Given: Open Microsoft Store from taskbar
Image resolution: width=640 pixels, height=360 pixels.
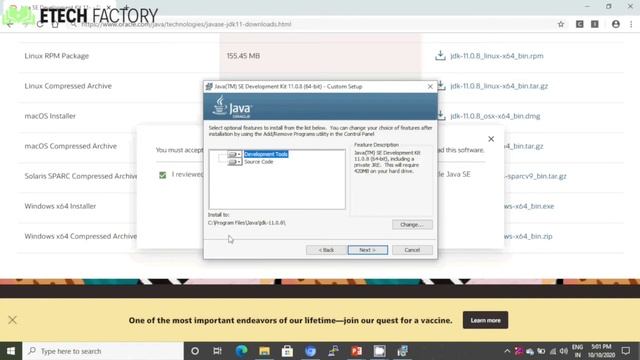Looking at the screenshot, I should [287, 351].
